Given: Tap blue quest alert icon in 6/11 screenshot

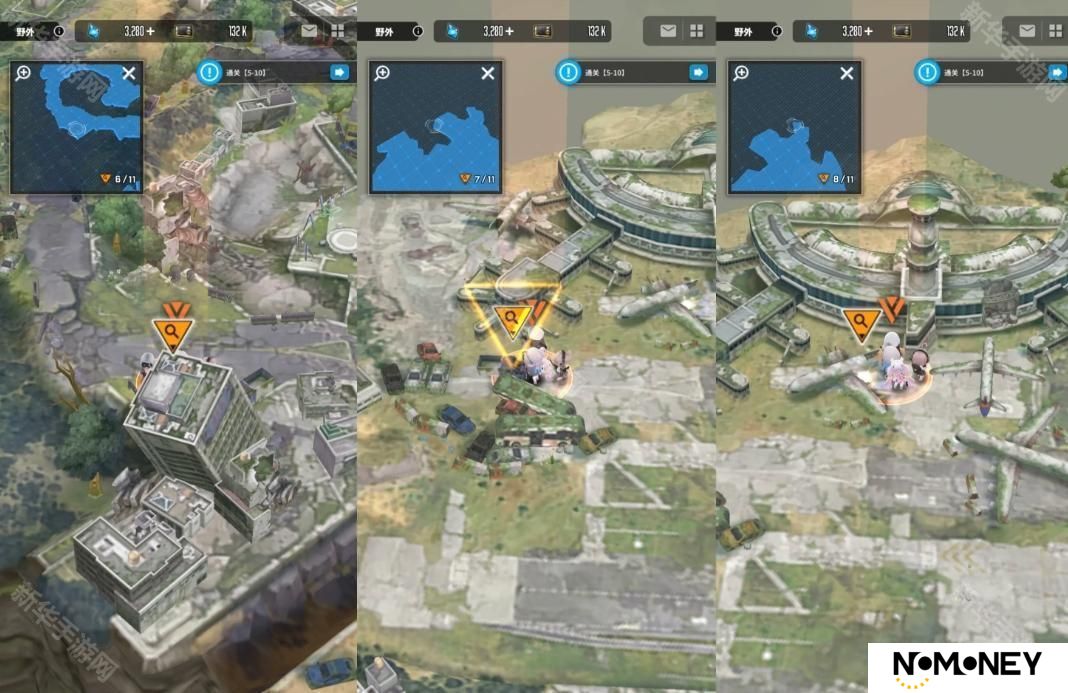Looking at the screenshot, I should [209, 72].
